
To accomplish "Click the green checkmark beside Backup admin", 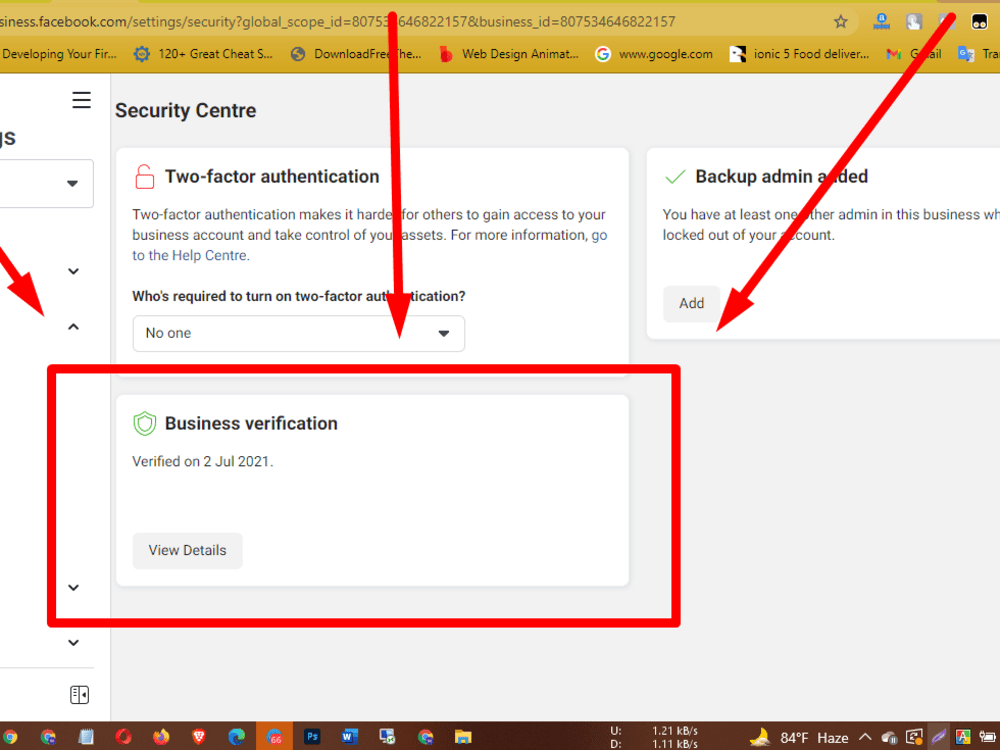I will (x=675, y=177).
